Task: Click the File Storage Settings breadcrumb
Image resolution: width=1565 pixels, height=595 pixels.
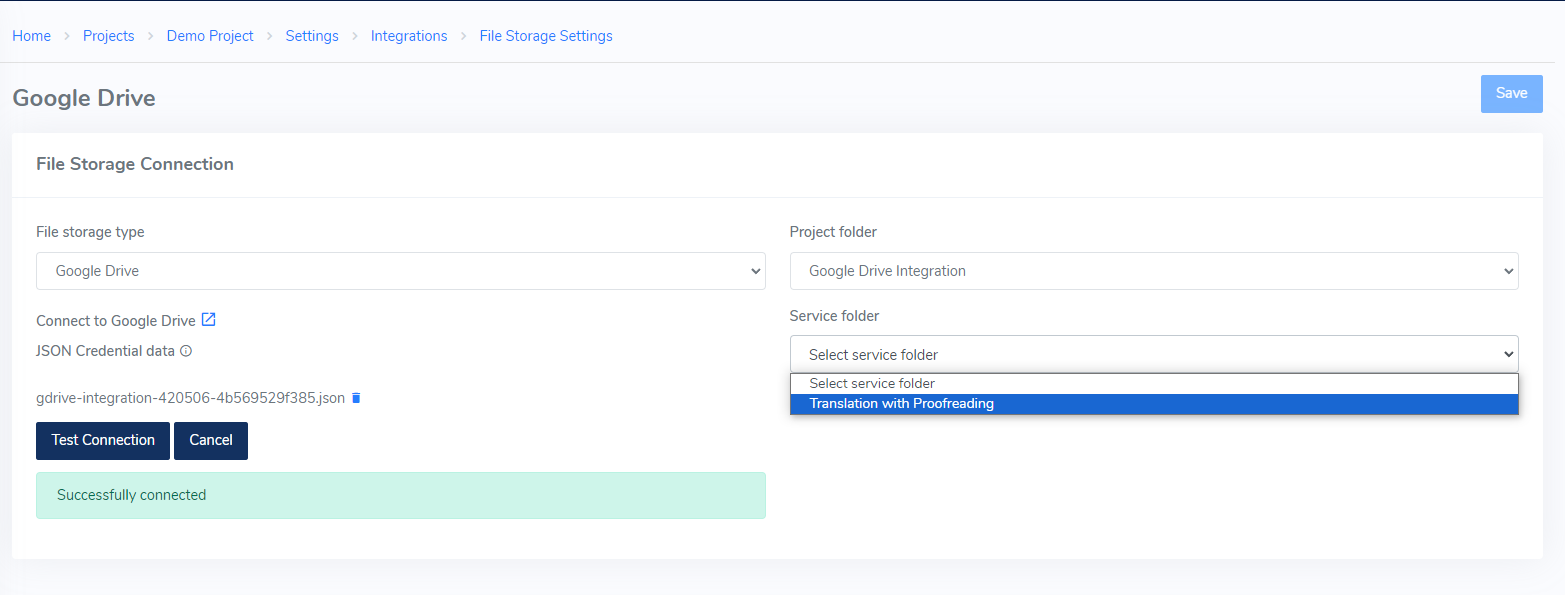Action: tap(546, 36)
